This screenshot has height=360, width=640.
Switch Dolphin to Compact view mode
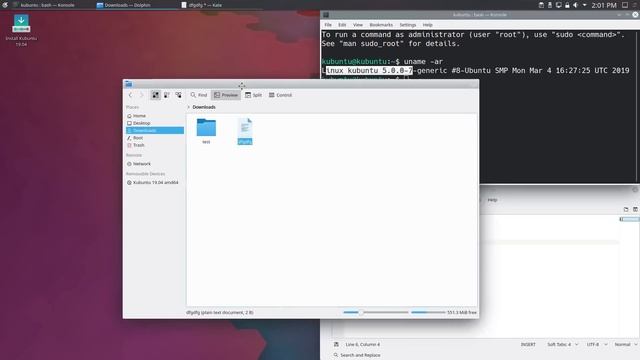coord(167,95)
